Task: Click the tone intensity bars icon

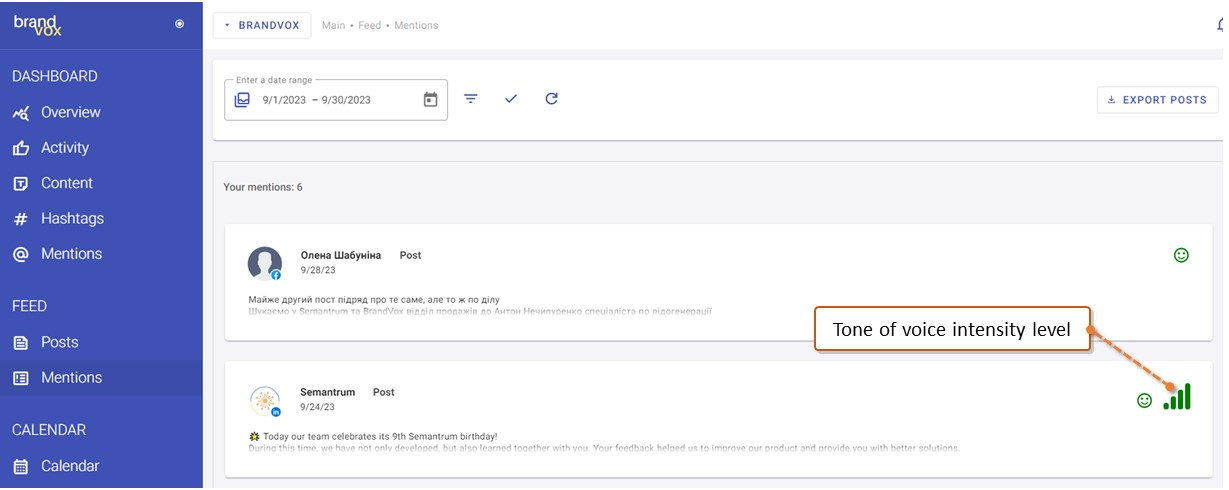Action: point(1177,396)
